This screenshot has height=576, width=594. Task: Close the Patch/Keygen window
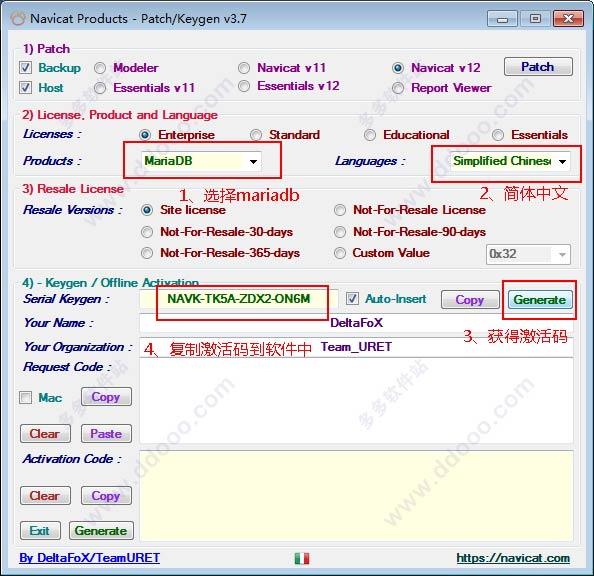(568, 19)
